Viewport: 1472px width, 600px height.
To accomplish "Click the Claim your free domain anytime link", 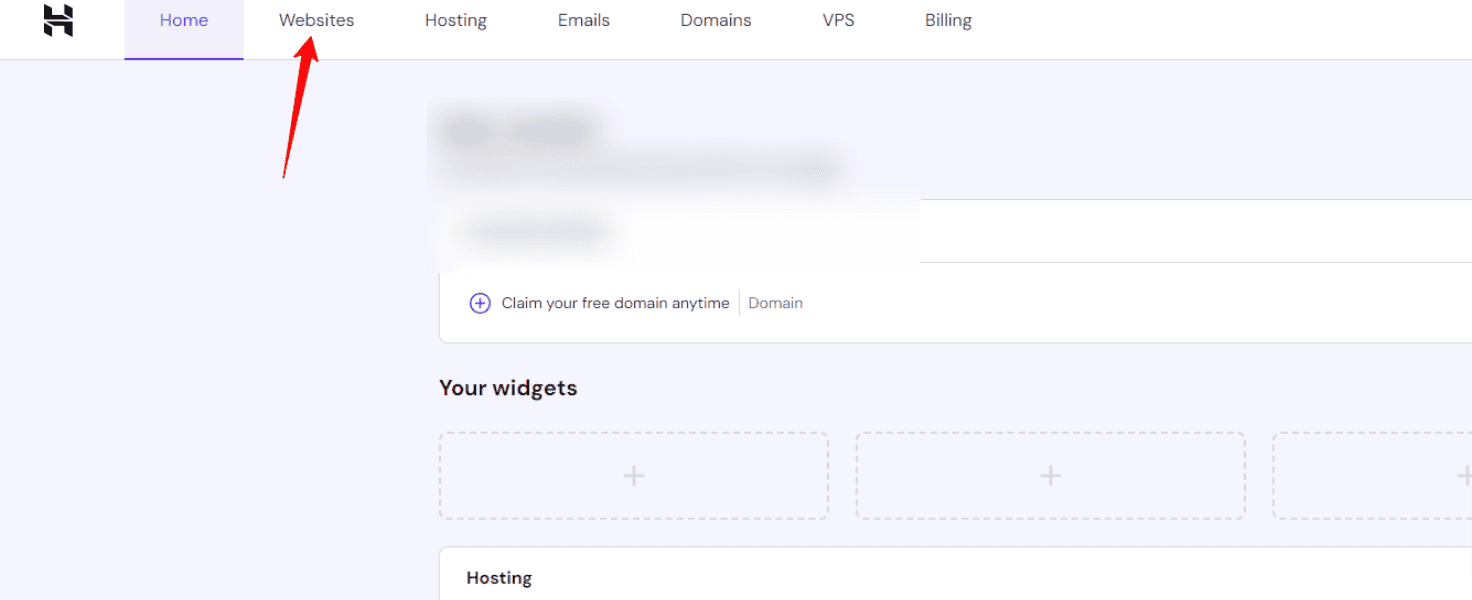I will coord(614,302).
